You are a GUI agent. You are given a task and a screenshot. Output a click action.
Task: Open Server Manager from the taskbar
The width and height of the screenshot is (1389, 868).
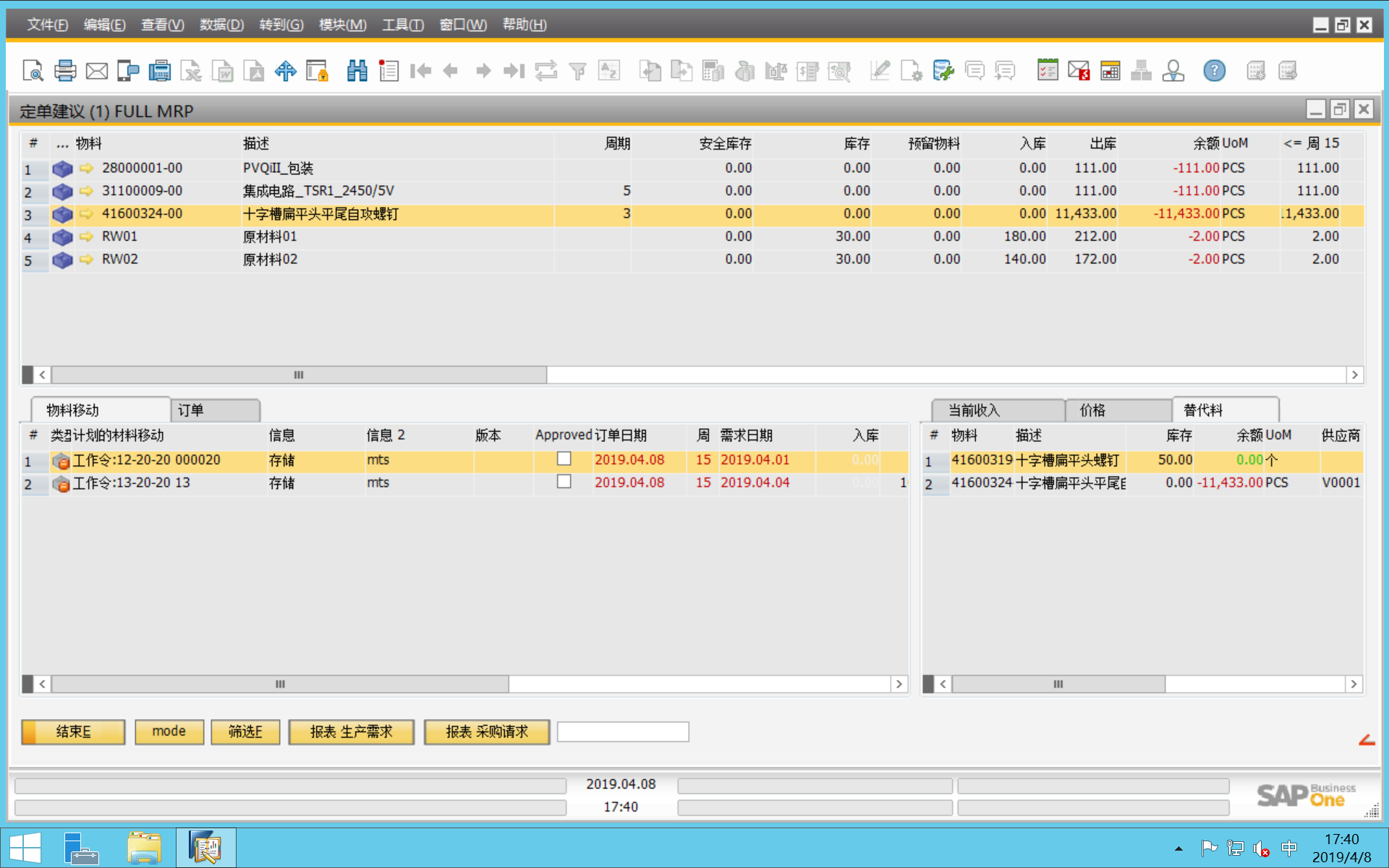tap(81, 848)
